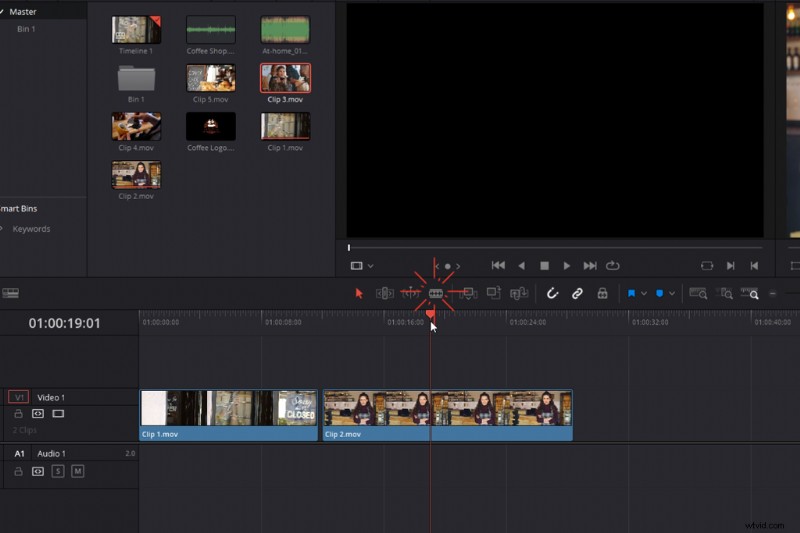Screen dimensions: 800x533
Task: Zoom out timeline with minus button
Action: 773,293
